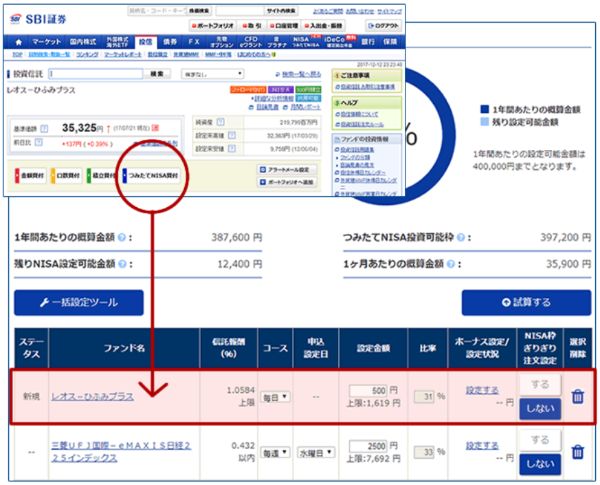
Task: Click the 一括設定ツール button
Action: 79,303
